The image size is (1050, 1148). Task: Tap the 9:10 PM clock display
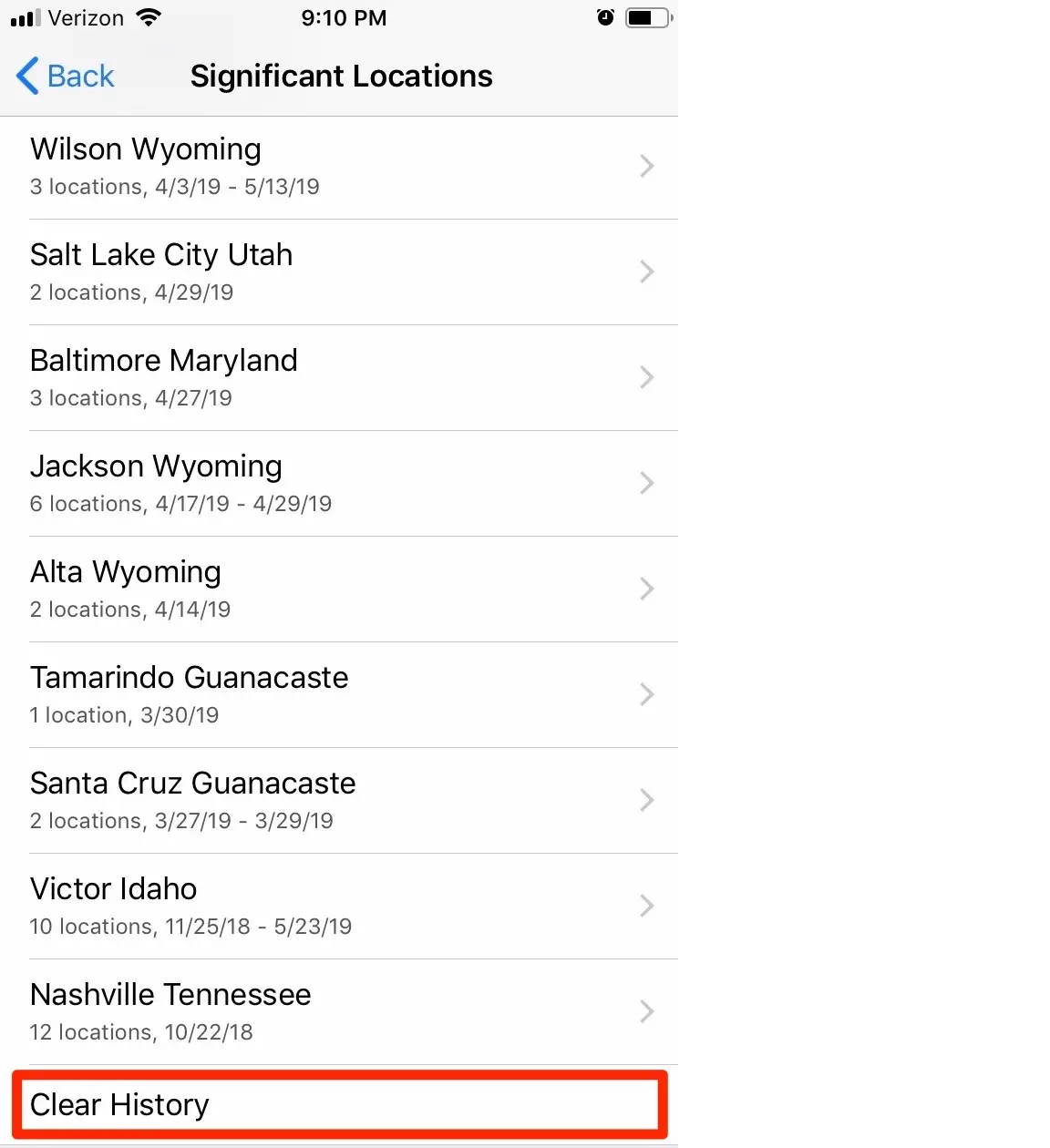[344, 17]
